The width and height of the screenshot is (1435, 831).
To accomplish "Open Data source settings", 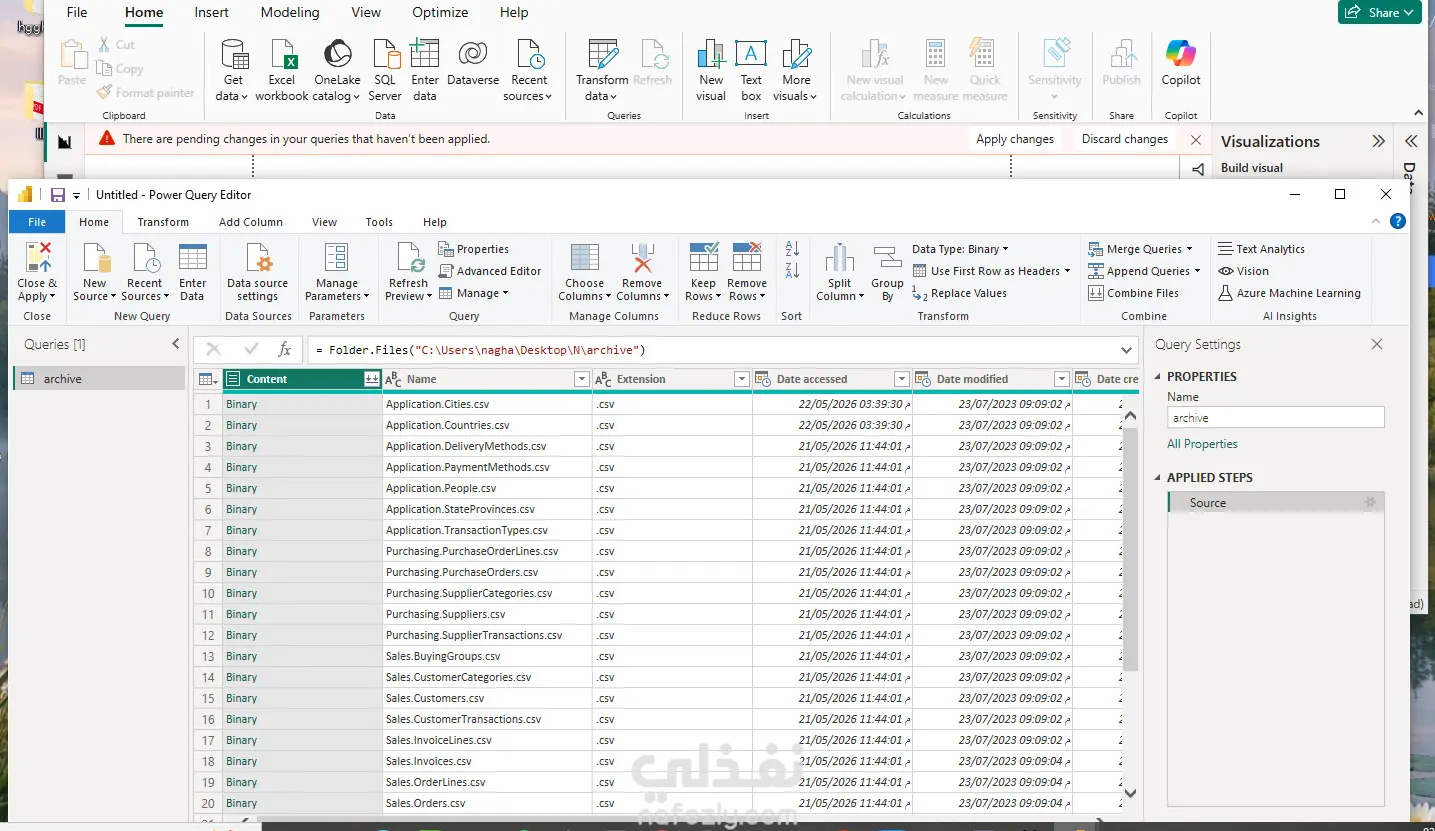I will pyautogui.click(x=257, y=272).
